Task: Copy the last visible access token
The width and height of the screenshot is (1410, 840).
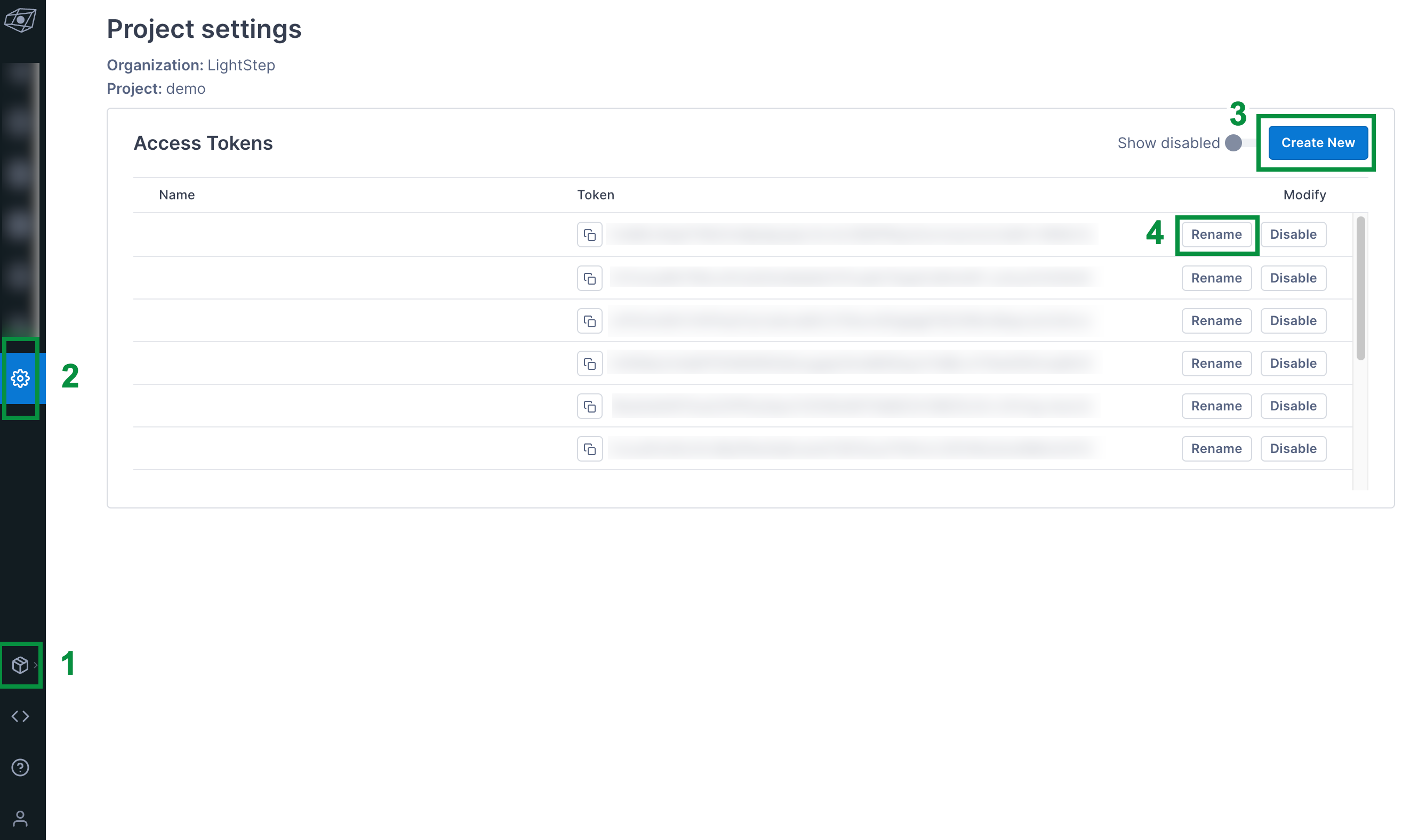Action: coord(589,449)
